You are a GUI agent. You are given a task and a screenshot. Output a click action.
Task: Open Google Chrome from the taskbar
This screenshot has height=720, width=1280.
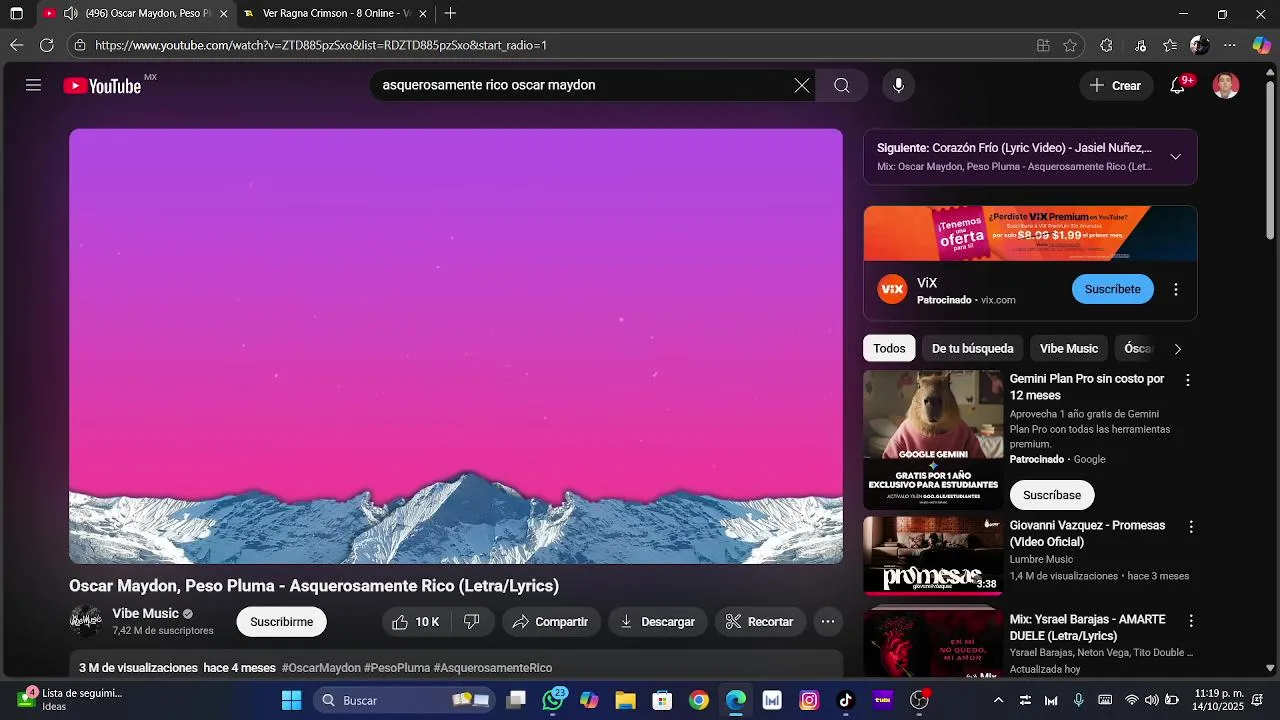[699, 700]
